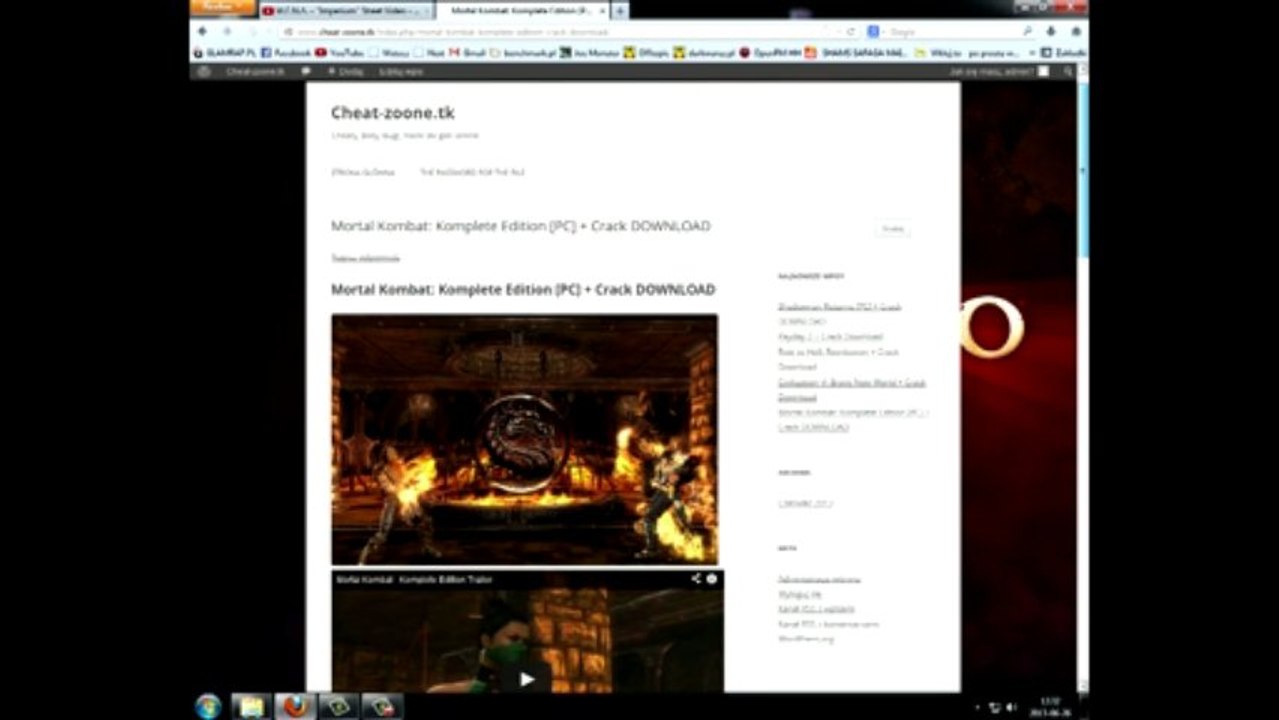The height and width of the screenshot is (720, 1279).
Task: Click the trailer video info icon
Action: click(x=712, y=579)
